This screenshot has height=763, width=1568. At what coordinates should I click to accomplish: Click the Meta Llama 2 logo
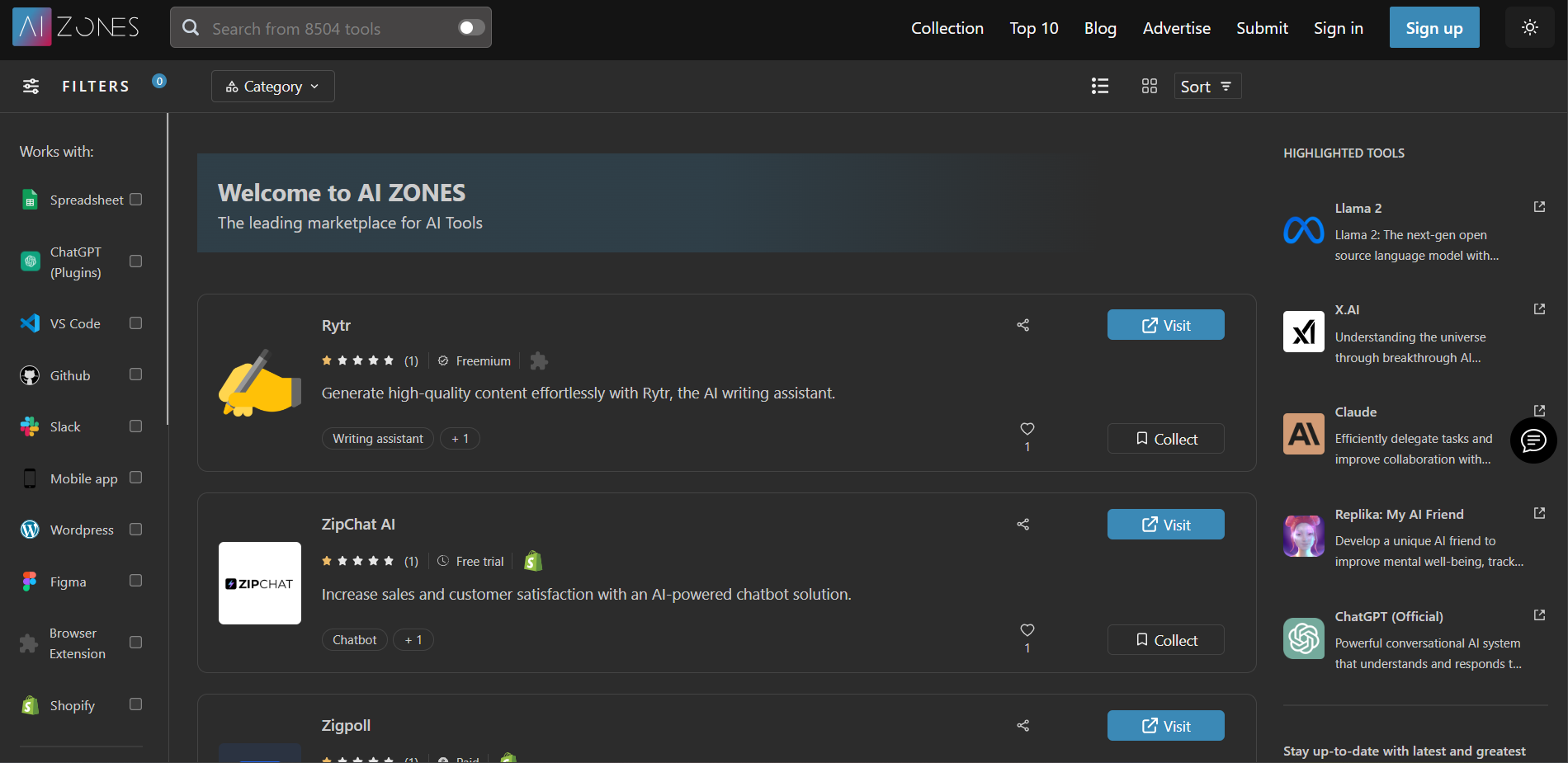(x=1304, y=230)
